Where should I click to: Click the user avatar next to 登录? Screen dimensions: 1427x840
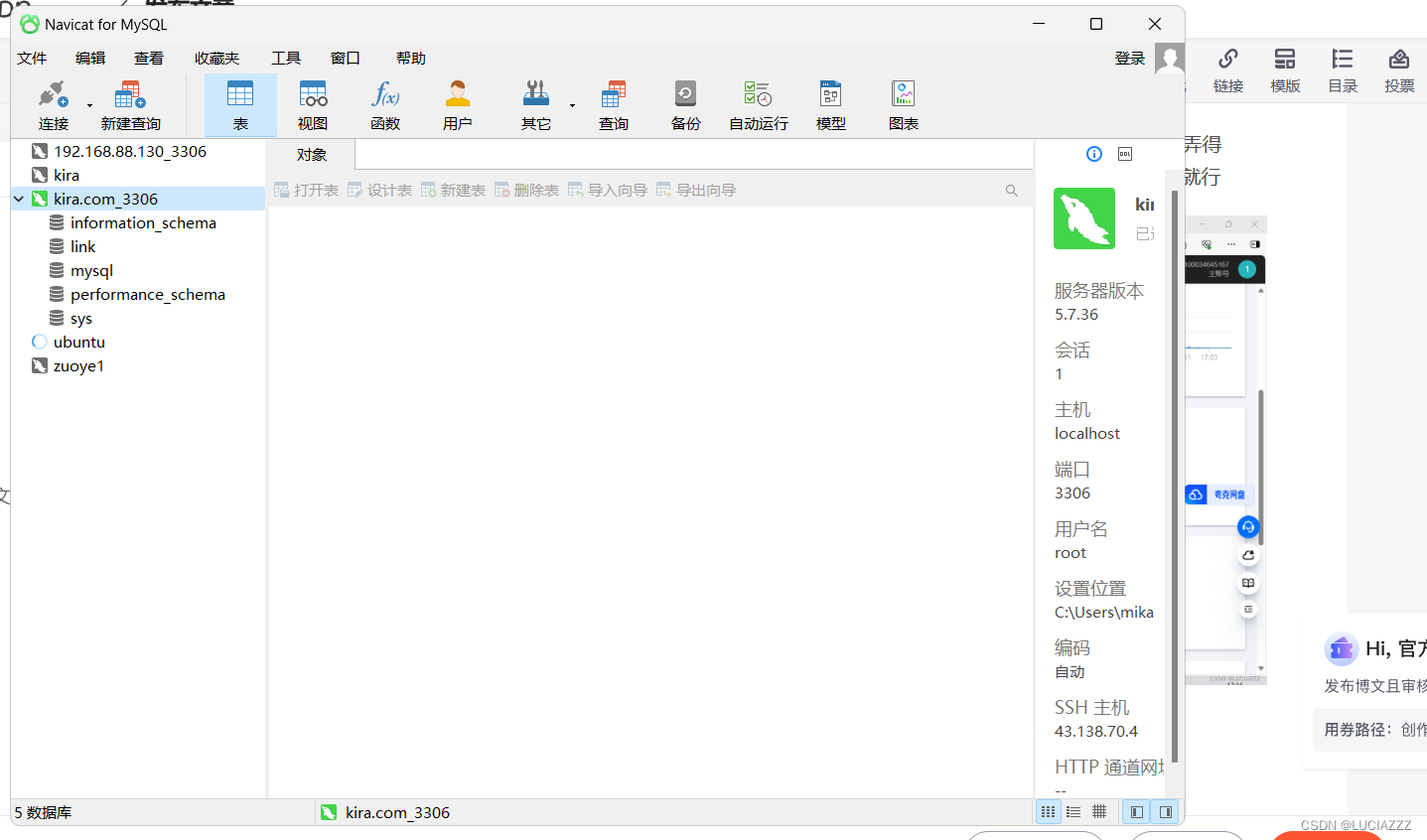tap(1170, 59)
